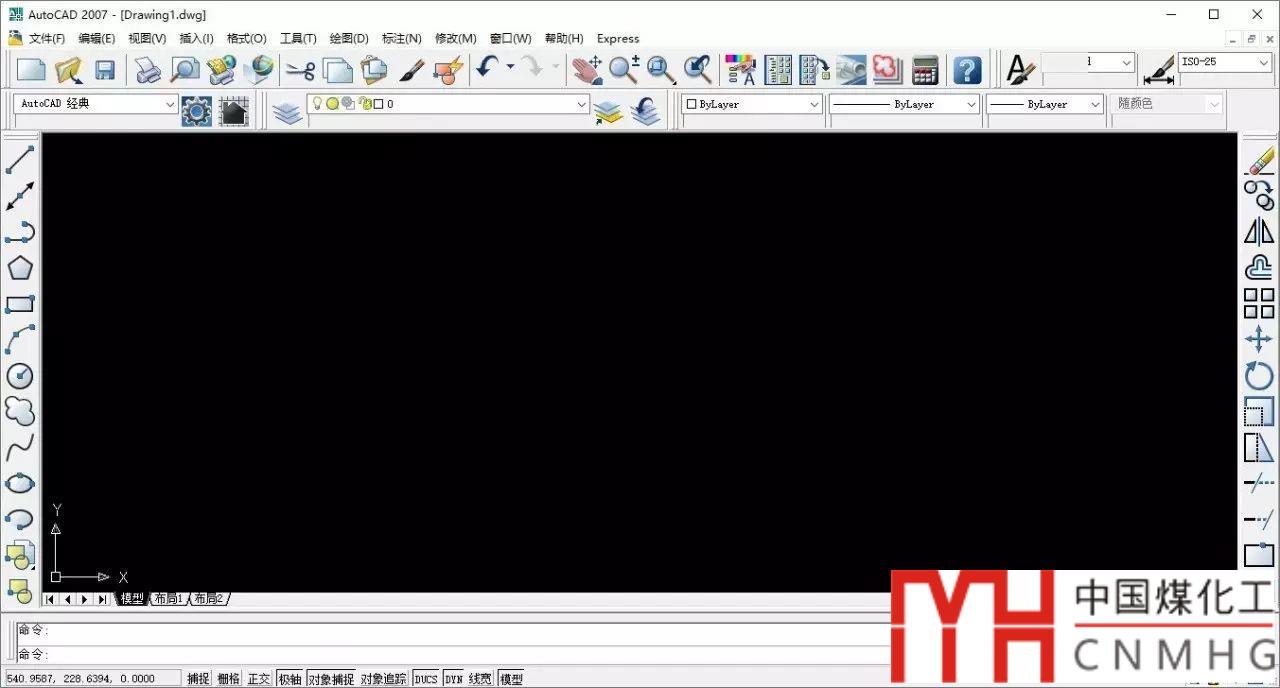Toggle DUCS in the status bar
1280x688 pixels.
426,679
